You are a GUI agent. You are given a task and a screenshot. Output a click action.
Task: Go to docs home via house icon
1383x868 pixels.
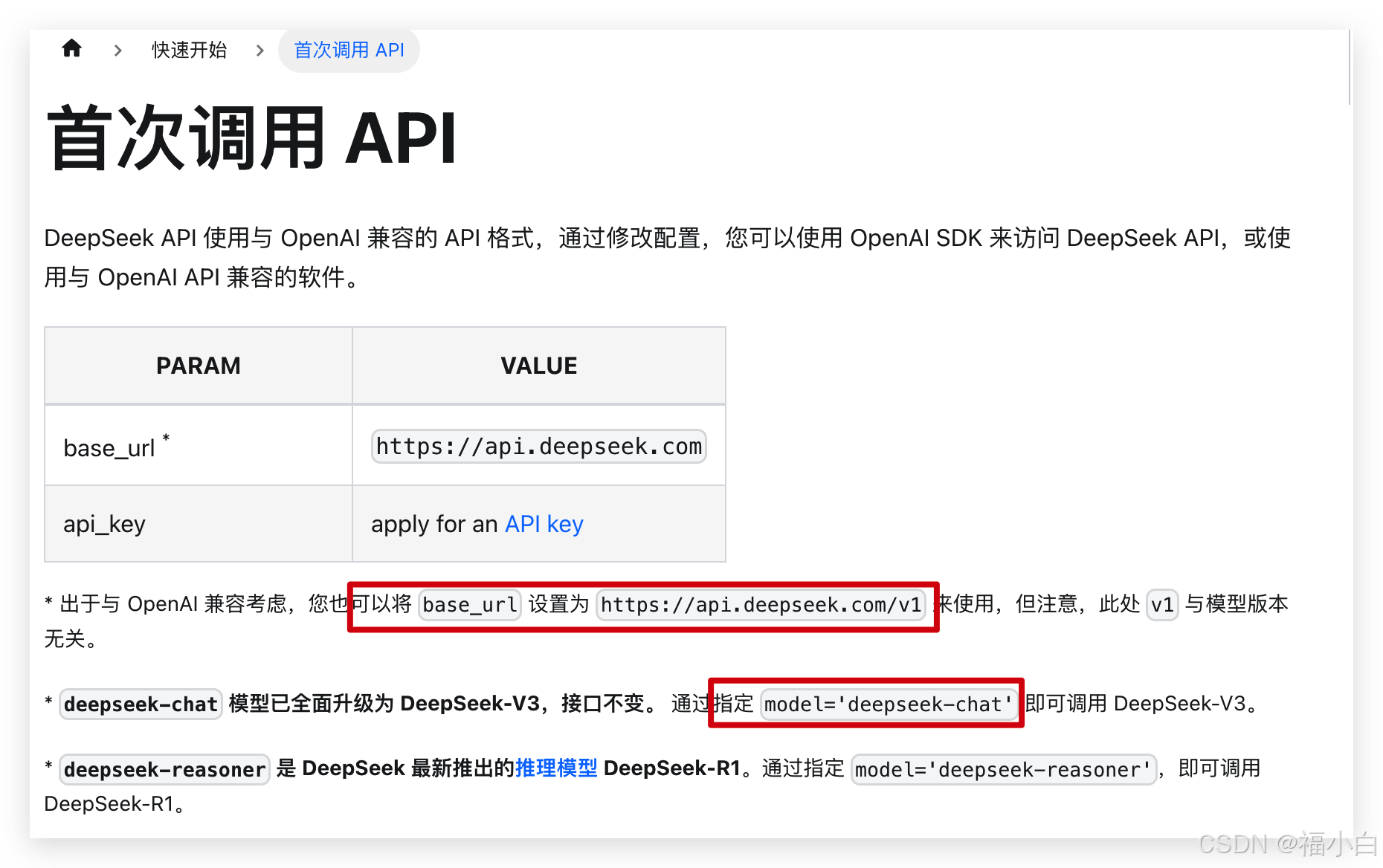pos(72,49)
